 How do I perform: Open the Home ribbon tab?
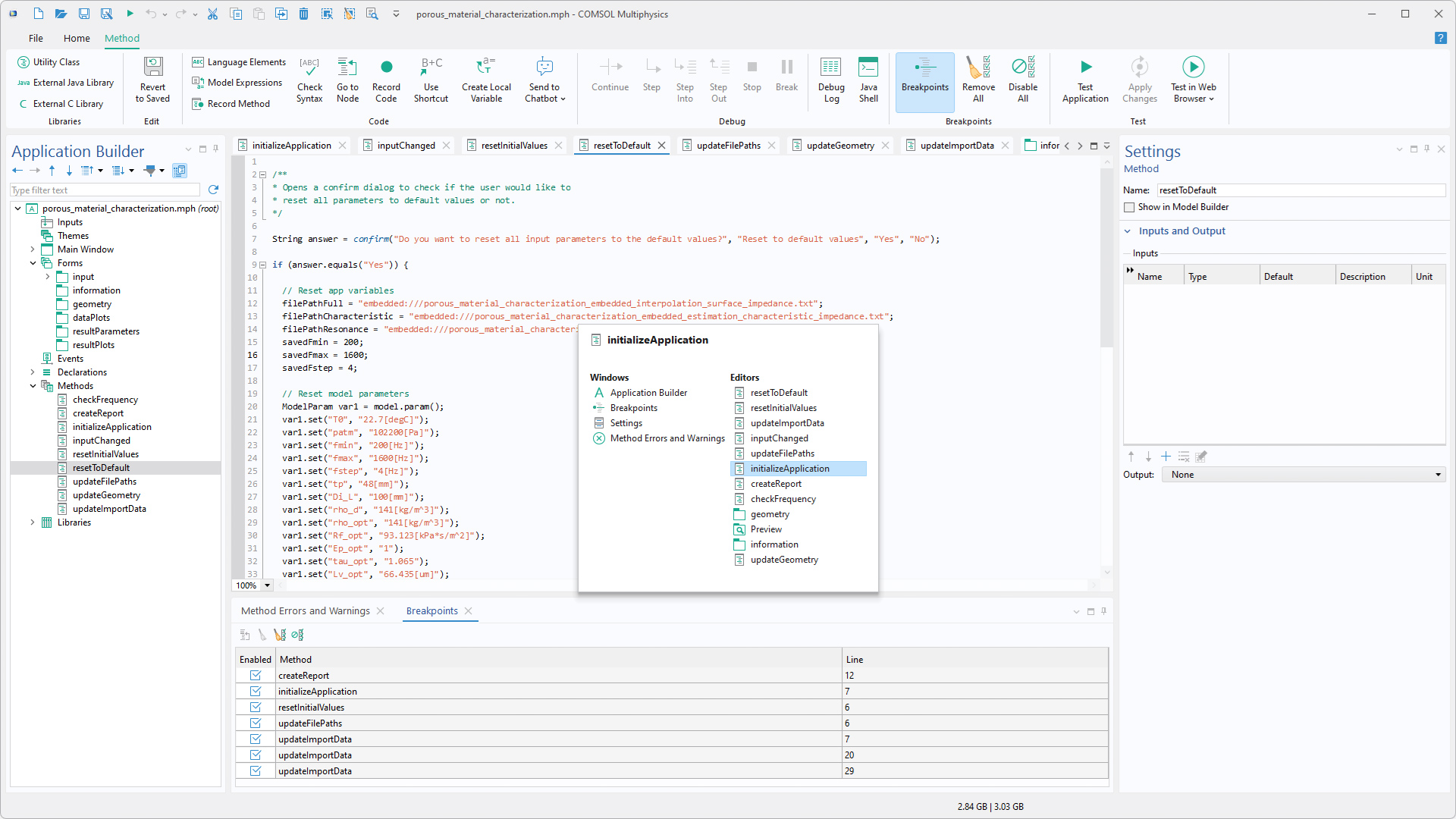[77, 38]
